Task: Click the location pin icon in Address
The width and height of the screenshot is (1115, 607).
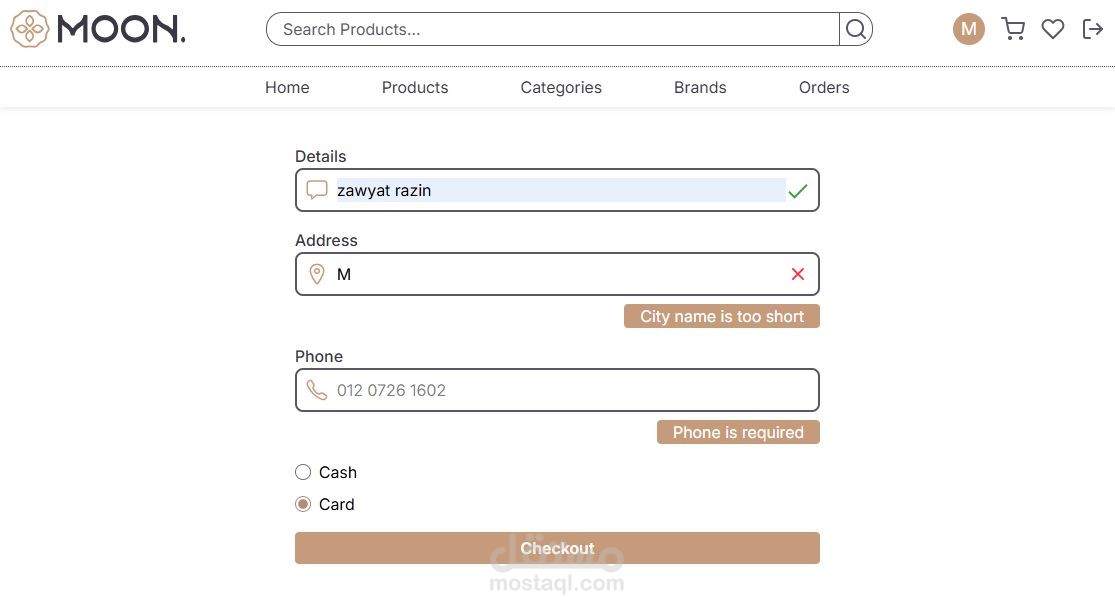Action: [317, 274]
